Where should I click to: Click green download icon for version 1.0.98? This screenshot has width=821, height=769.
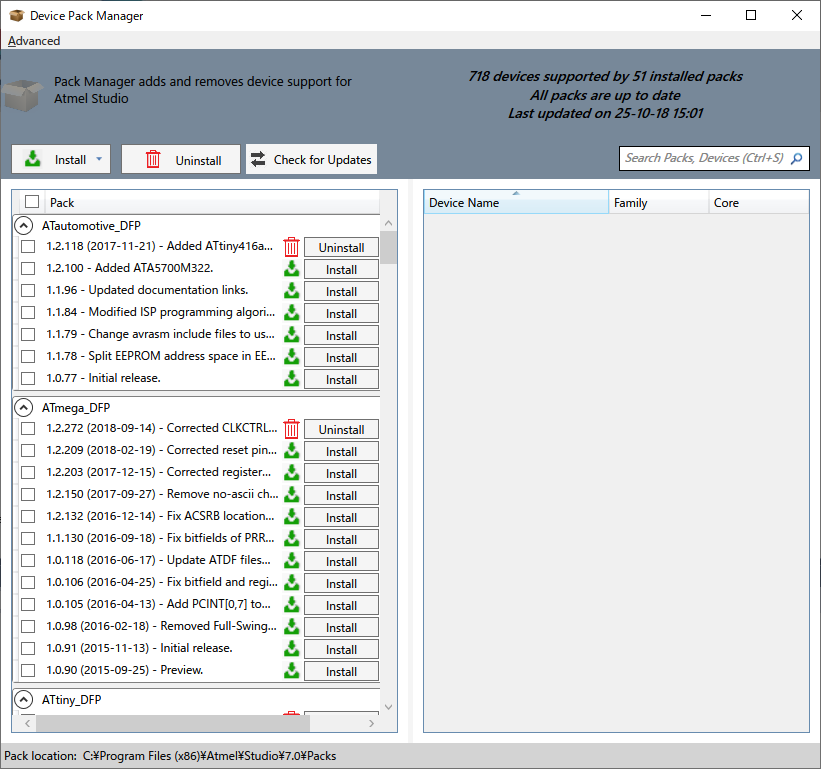[291, 627]
